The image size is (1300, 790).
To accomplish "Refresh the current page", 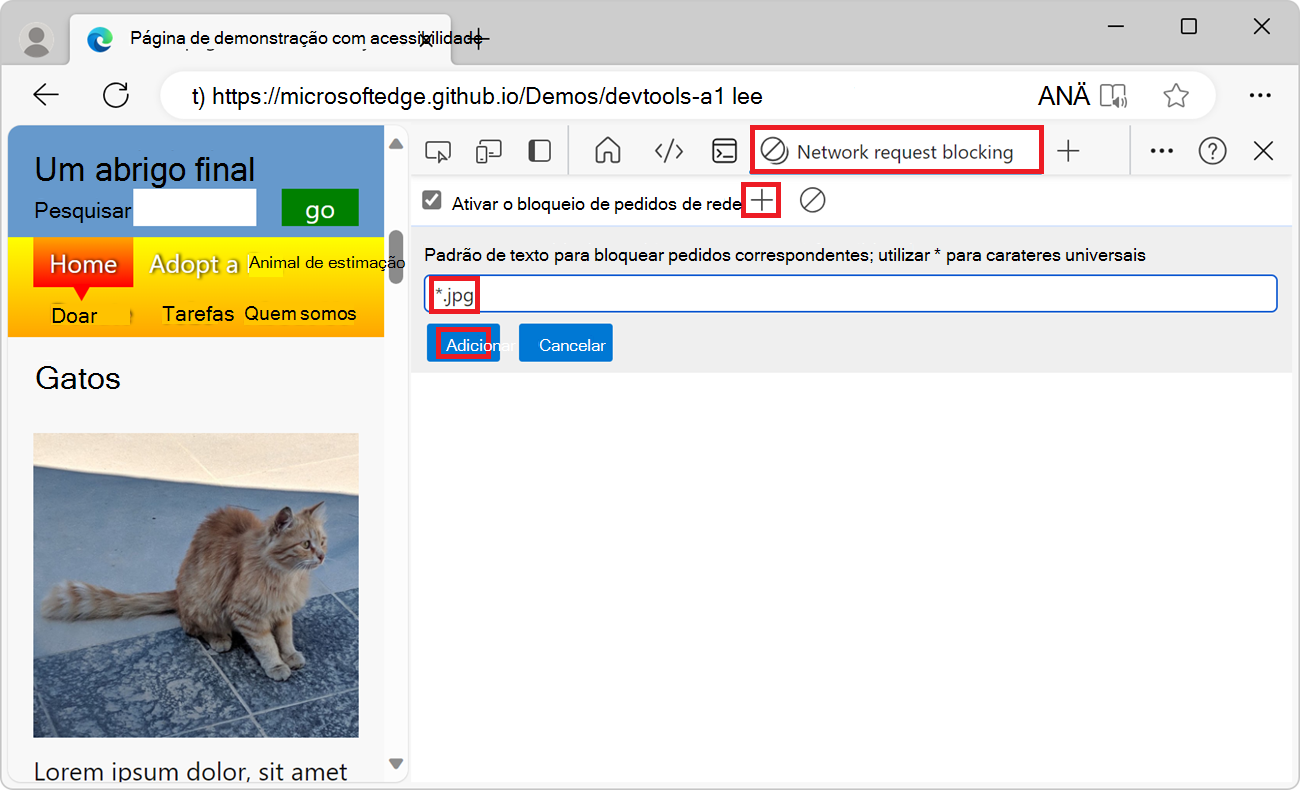I will [115, 95].
